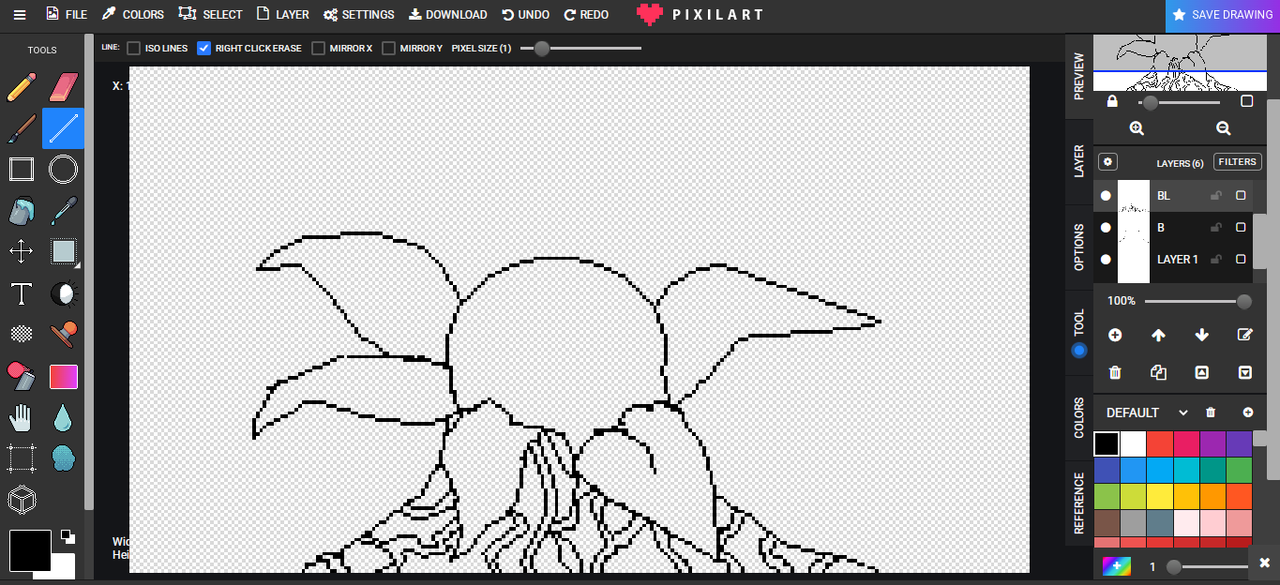Viewport: 1280px width, 585px height.
Task: Move the layer up with arrow
Action: point(1158,335)
